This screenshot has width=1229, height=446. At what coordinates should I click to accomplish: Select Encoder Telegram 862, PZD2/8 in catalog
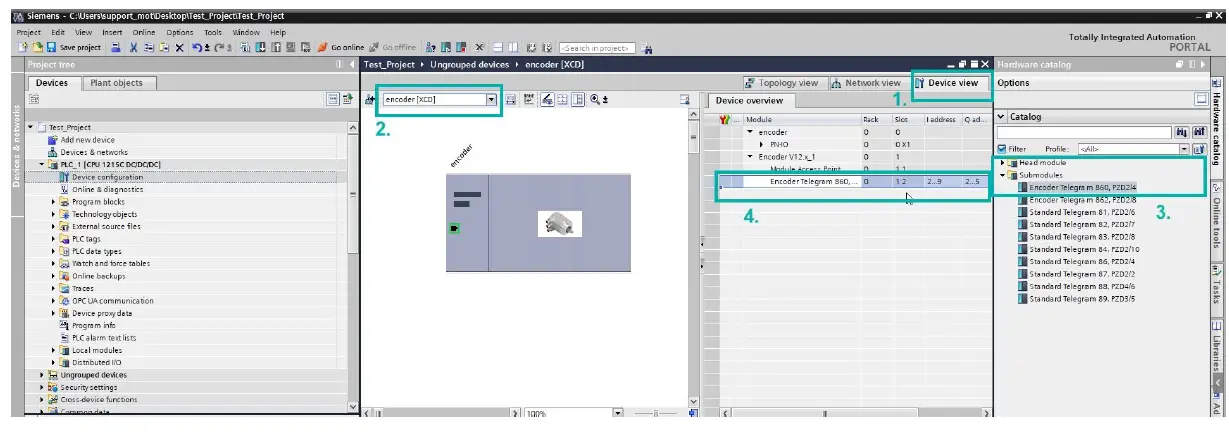click(x=1082, y=199)
